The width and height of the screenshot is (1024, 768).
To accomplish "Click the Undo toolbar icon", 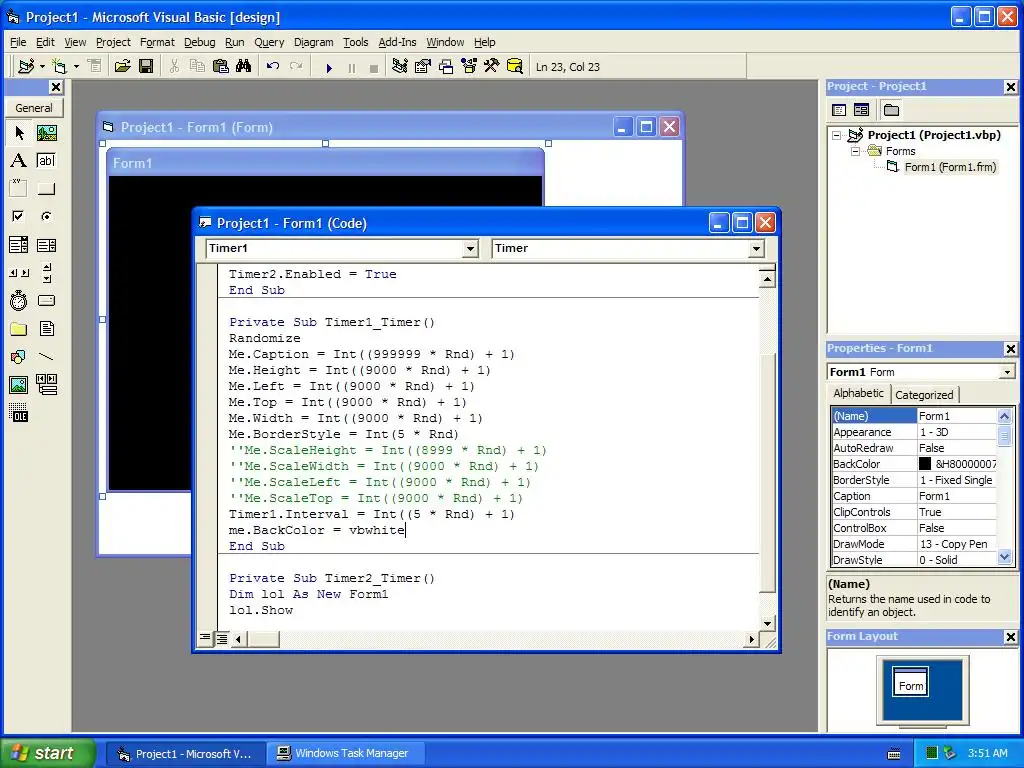I will click(273, 67).
